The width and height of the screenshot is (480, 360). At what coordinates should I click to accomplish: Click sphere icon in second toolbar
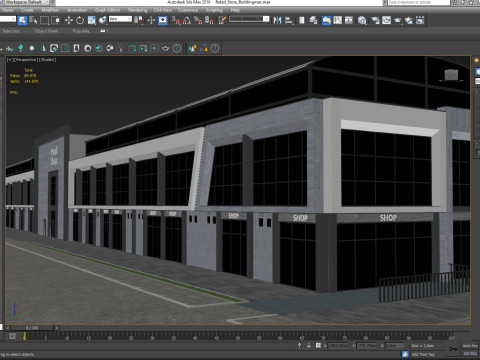pos(32,48)
